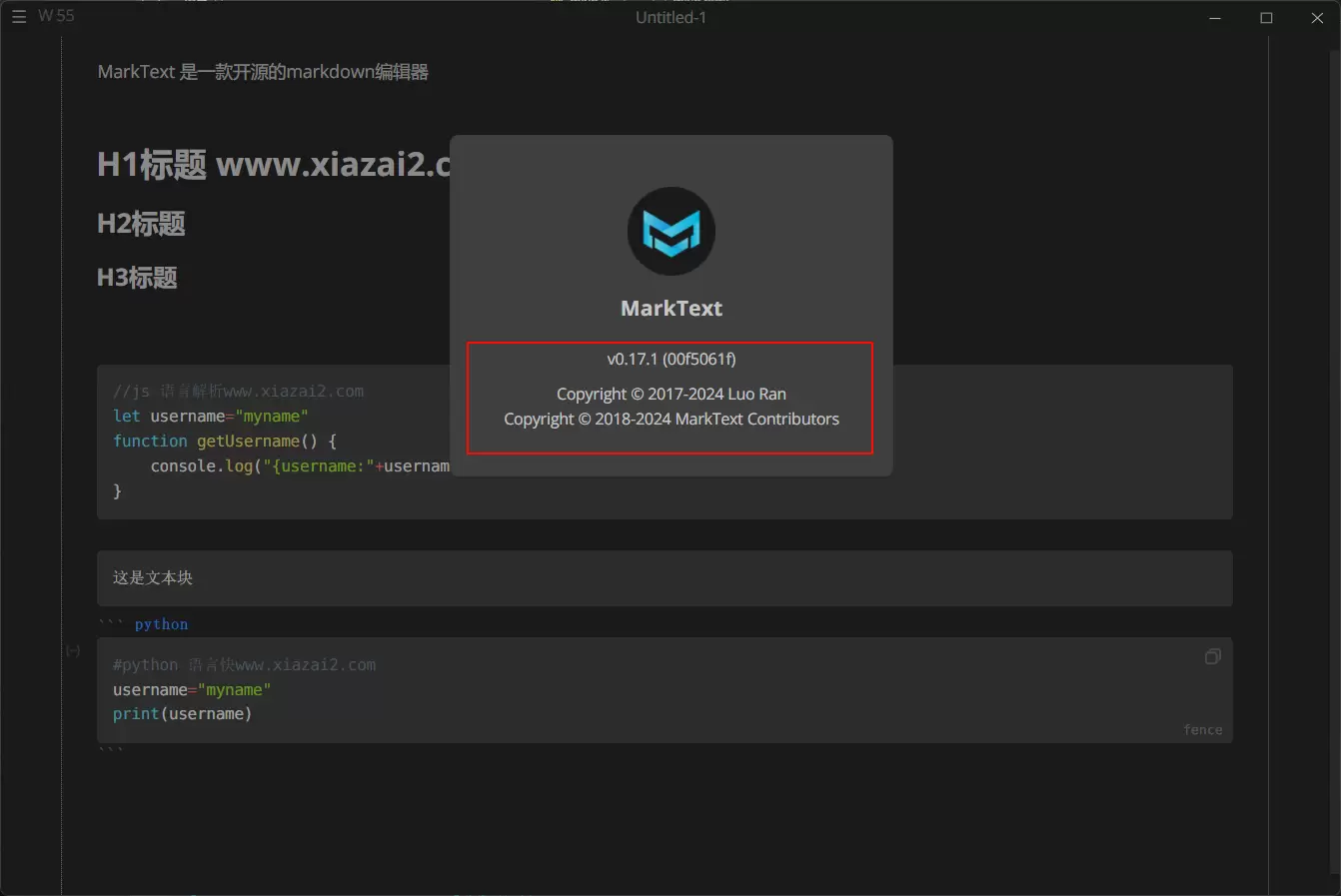Click the MarkText intro paragraph
1341x896 pixels.
(263, 72)
